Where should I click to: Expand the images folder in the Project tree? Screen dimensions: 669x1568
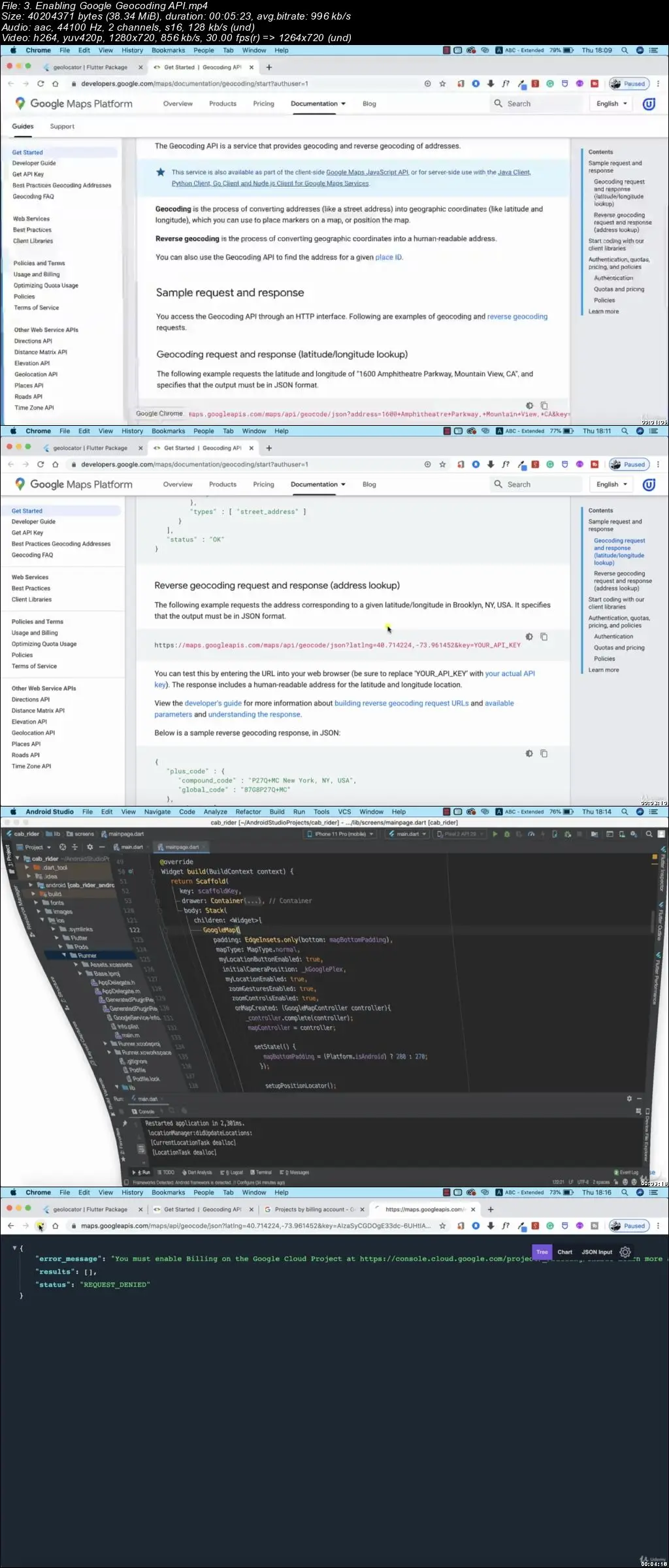(39, 912)
